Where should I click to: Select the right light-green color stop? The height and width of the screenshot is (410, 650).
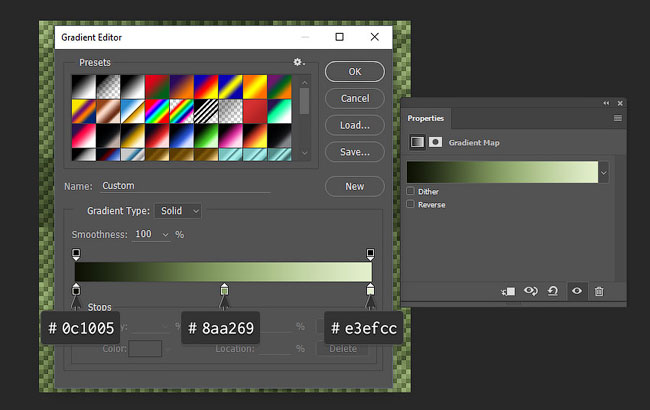370,290
